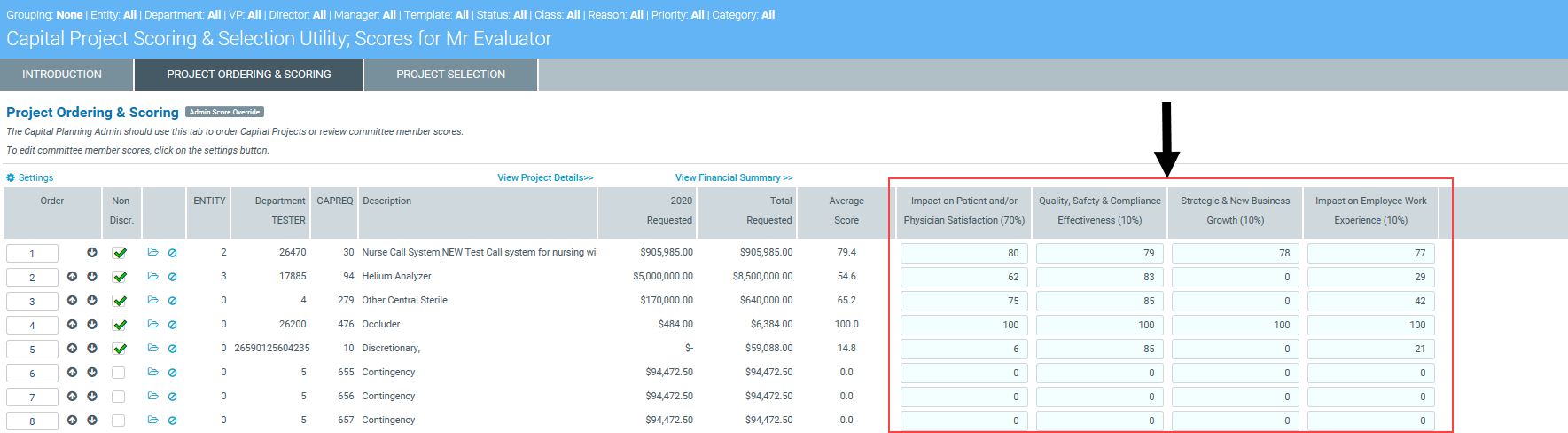Click the Admin Score Override badge

224,112
